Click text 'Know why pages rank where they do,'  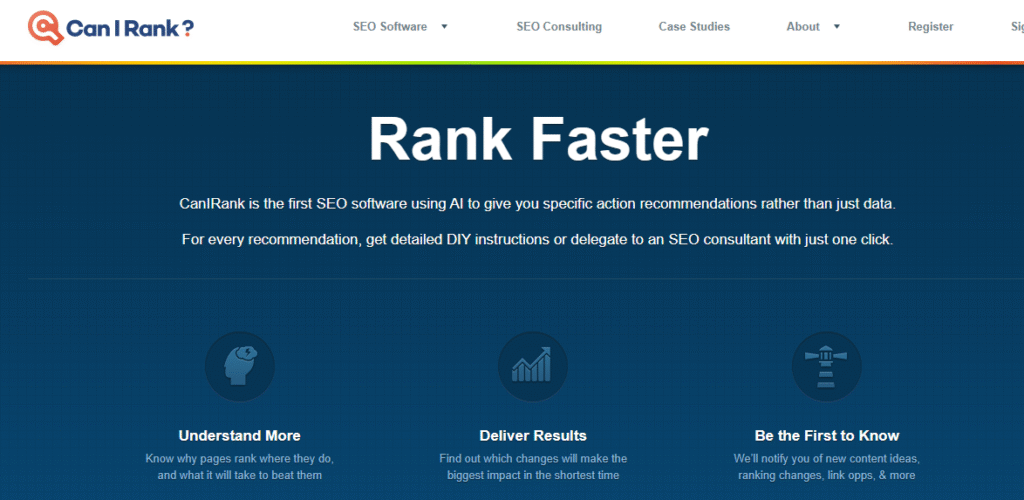tap(240, 458)
